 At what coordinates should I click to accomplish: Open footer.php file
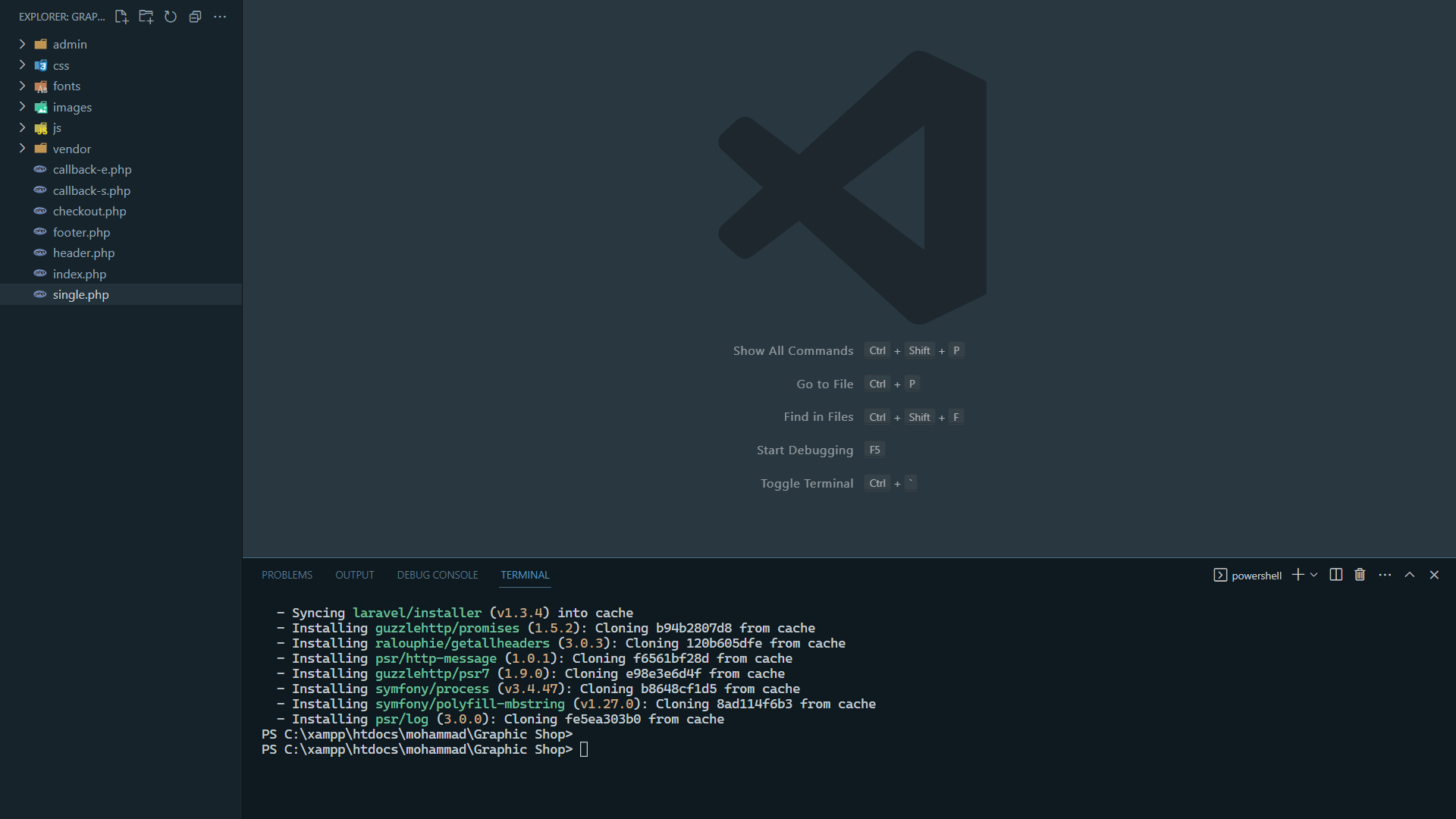[121, 232]
